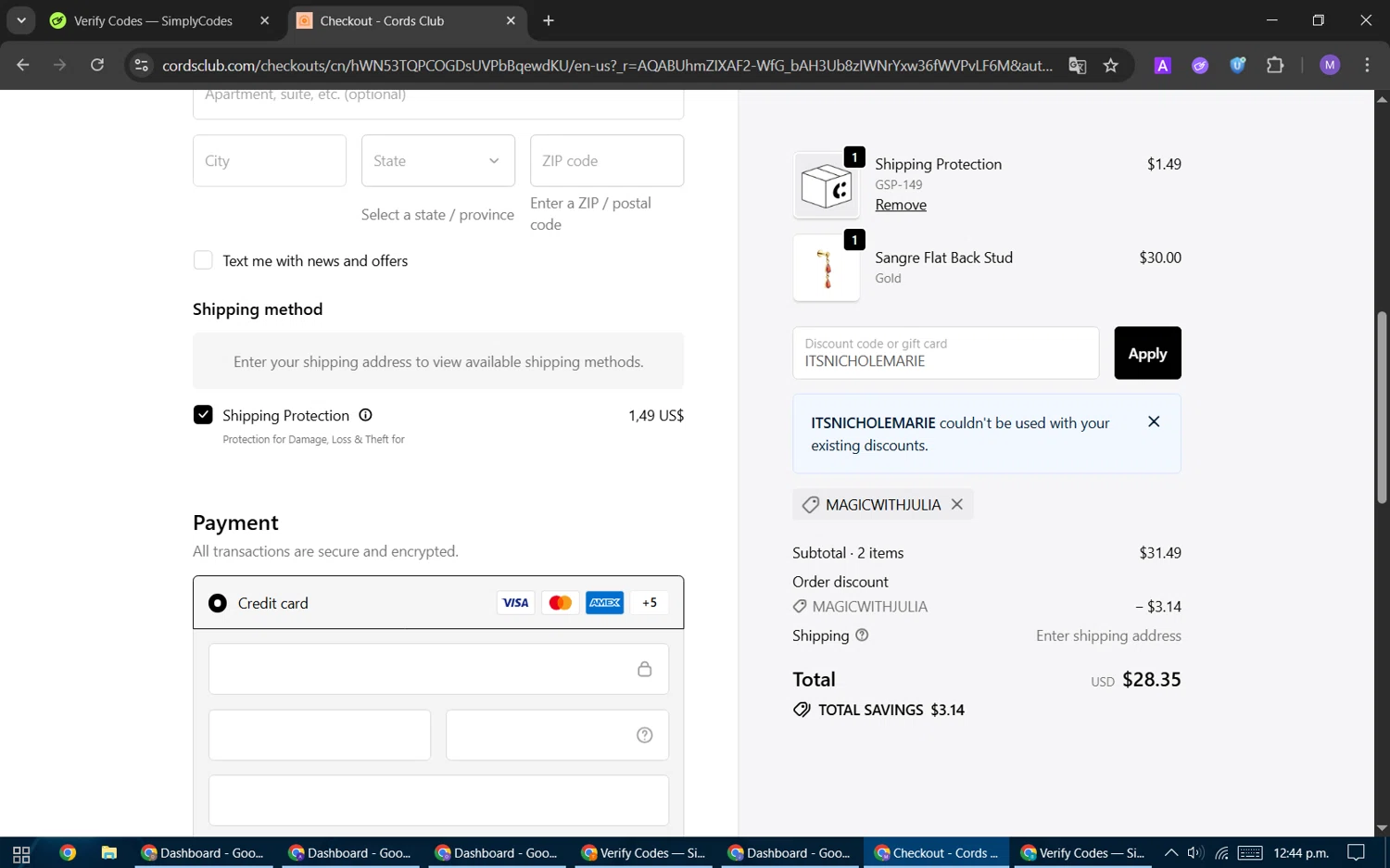Go forward with the browser arrow
The height and width of the screenshot is (868, 1390).
[x=60, y=65]
